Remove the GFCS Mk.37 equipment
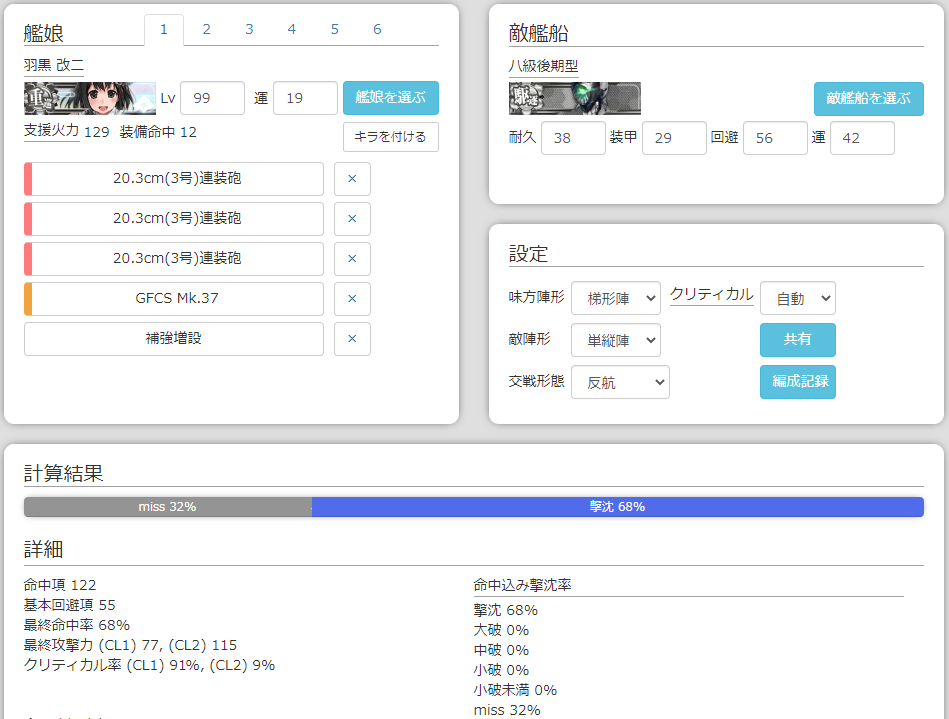The image size is (949, 719). point(352,298)
